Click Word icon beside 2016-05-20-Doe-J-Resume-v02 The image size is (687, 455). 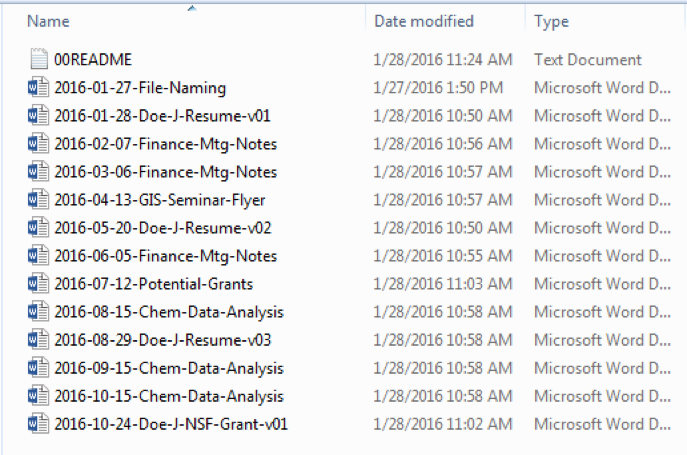point(38,228)
